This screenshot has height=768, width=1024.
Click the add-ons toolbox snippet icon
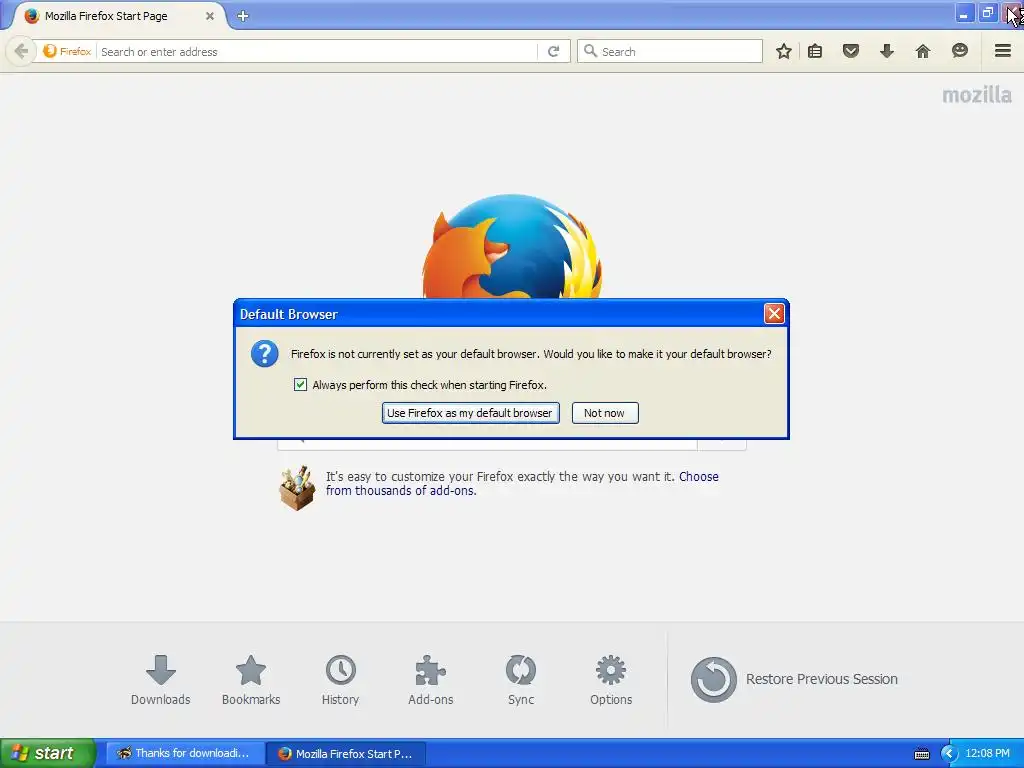(x=297, y=487)
